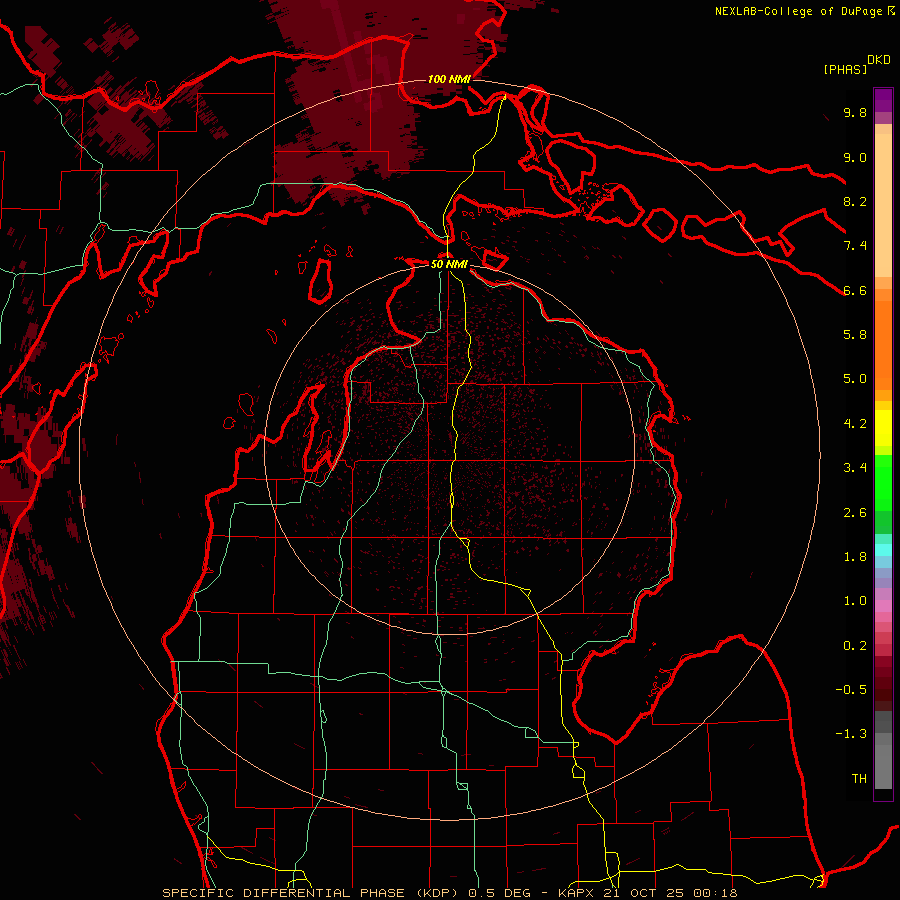Click the purple top segment of color bar
This screenshot has height=900, width=900.
pos(883,100)
